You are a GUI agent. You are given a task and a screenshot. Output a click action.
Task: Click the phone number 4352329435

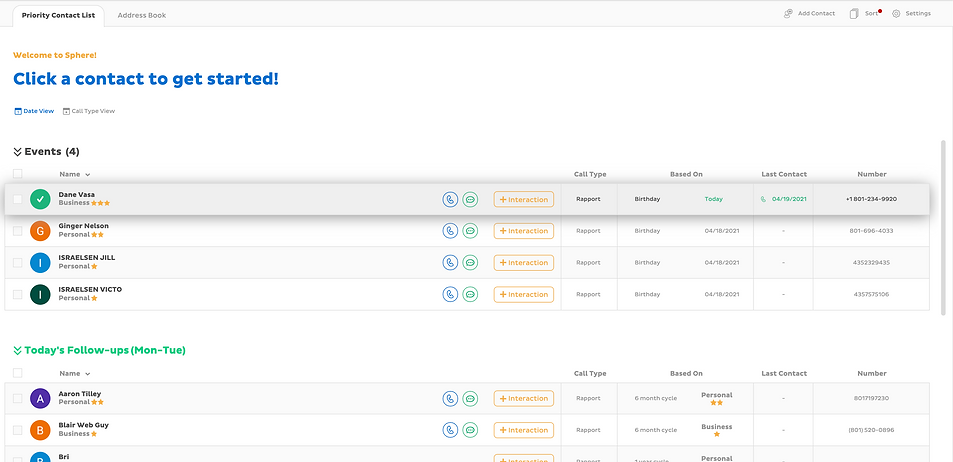(x=872, y=263)
